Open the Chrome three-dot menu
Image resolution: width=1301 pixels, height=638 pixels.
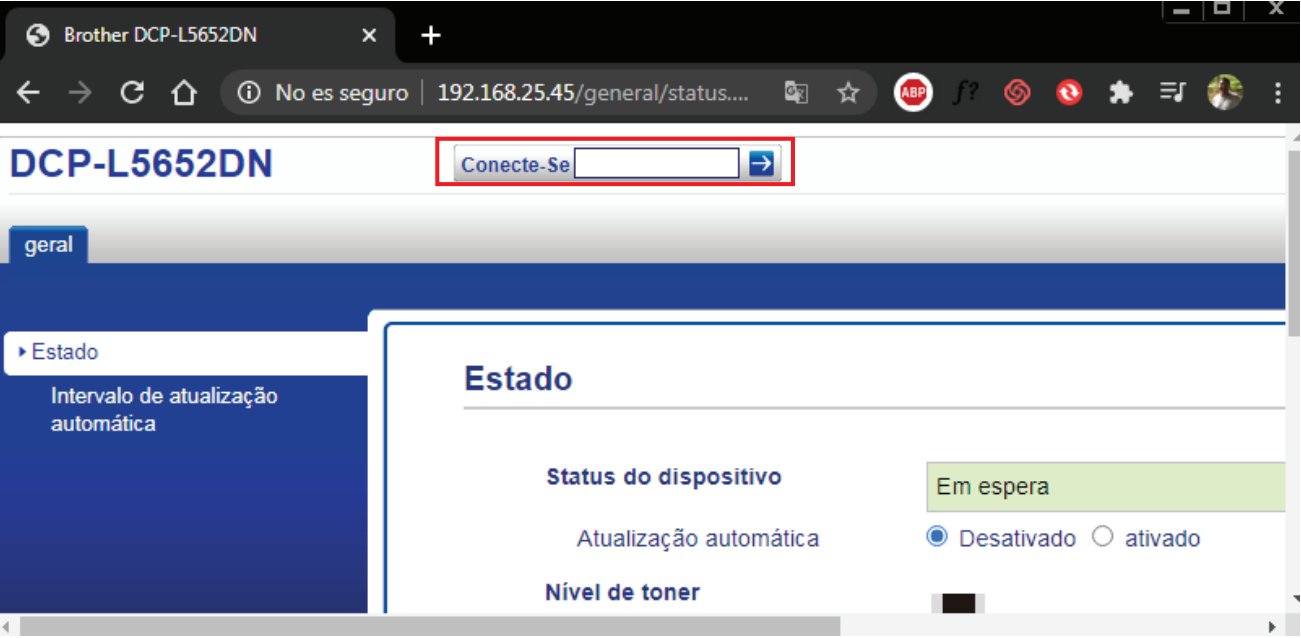[x=1277, y=93]
